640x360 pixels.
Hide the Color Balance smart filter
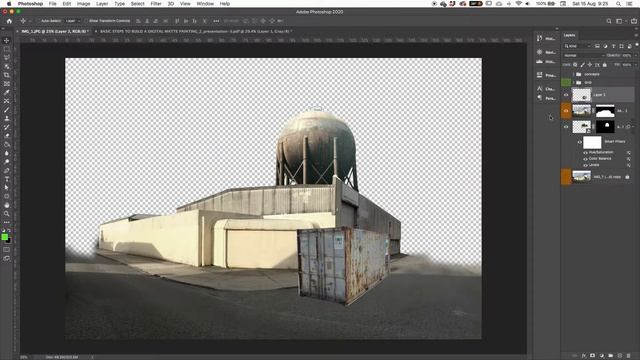[585, 158]
